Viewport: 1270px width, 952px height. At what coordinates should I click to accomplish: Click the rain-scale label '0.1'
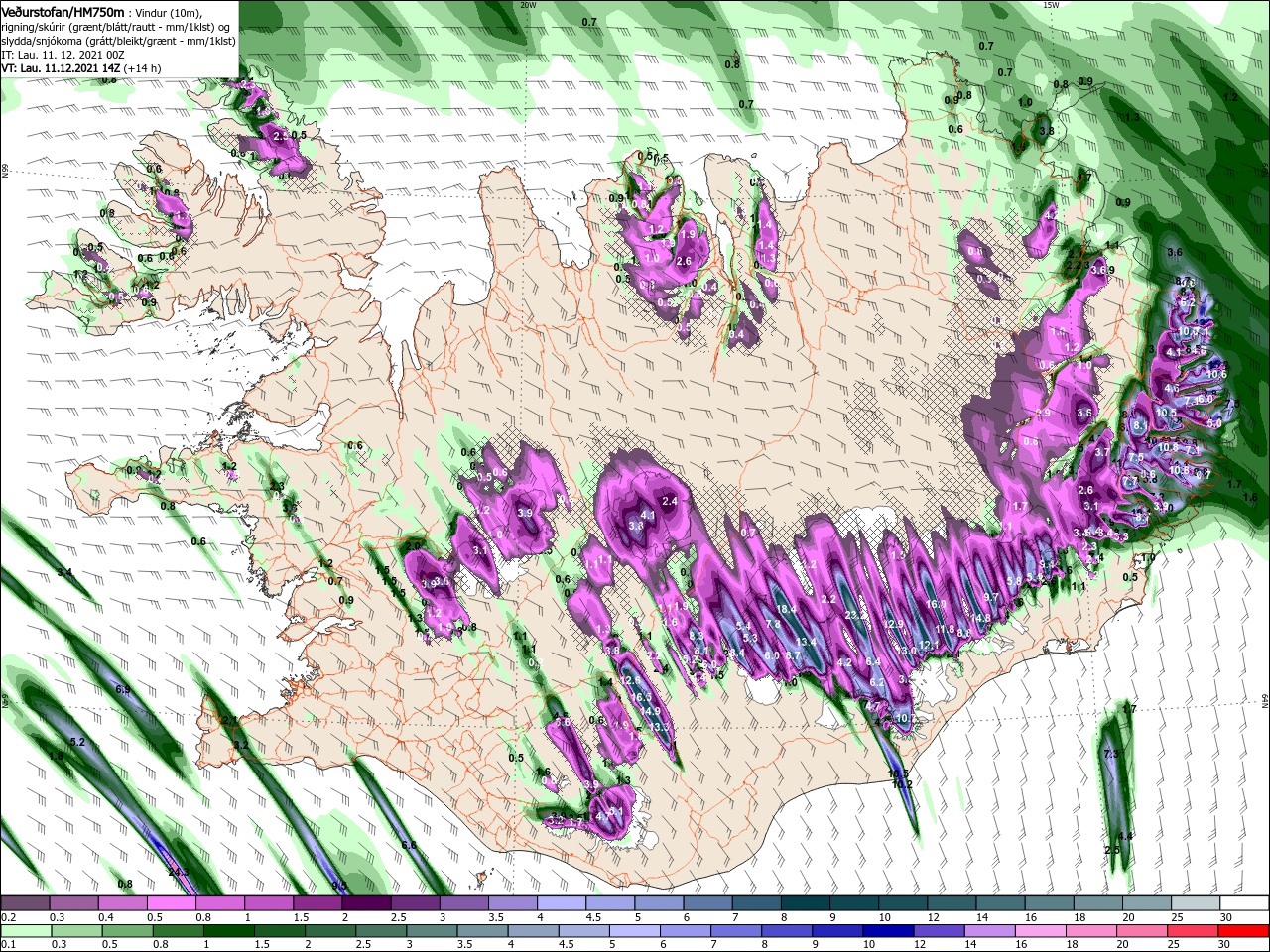click(8, 944)
